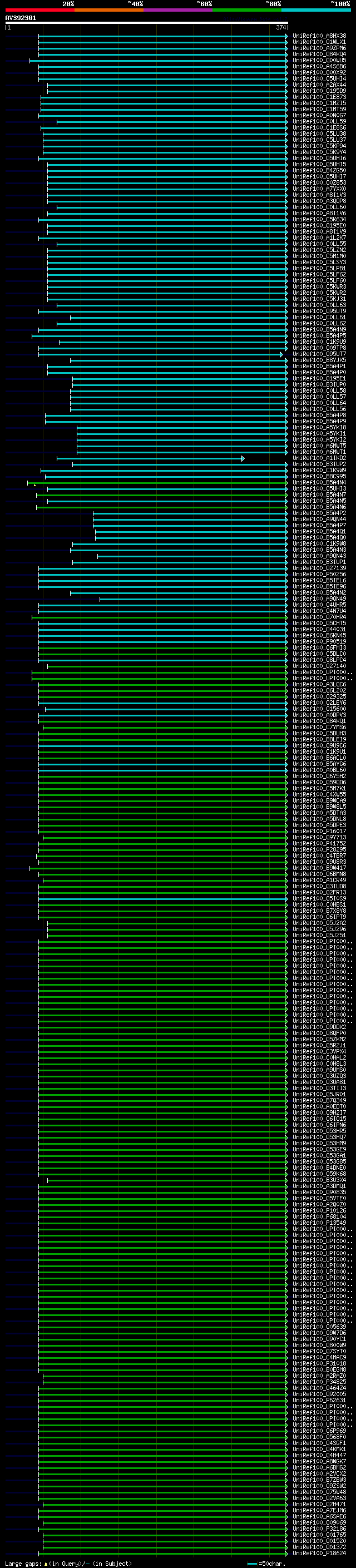This screenshot has width=356, height=1568.
Task: Select hit UniRef100_C1MZI5
Action: [x=319, y=103]
